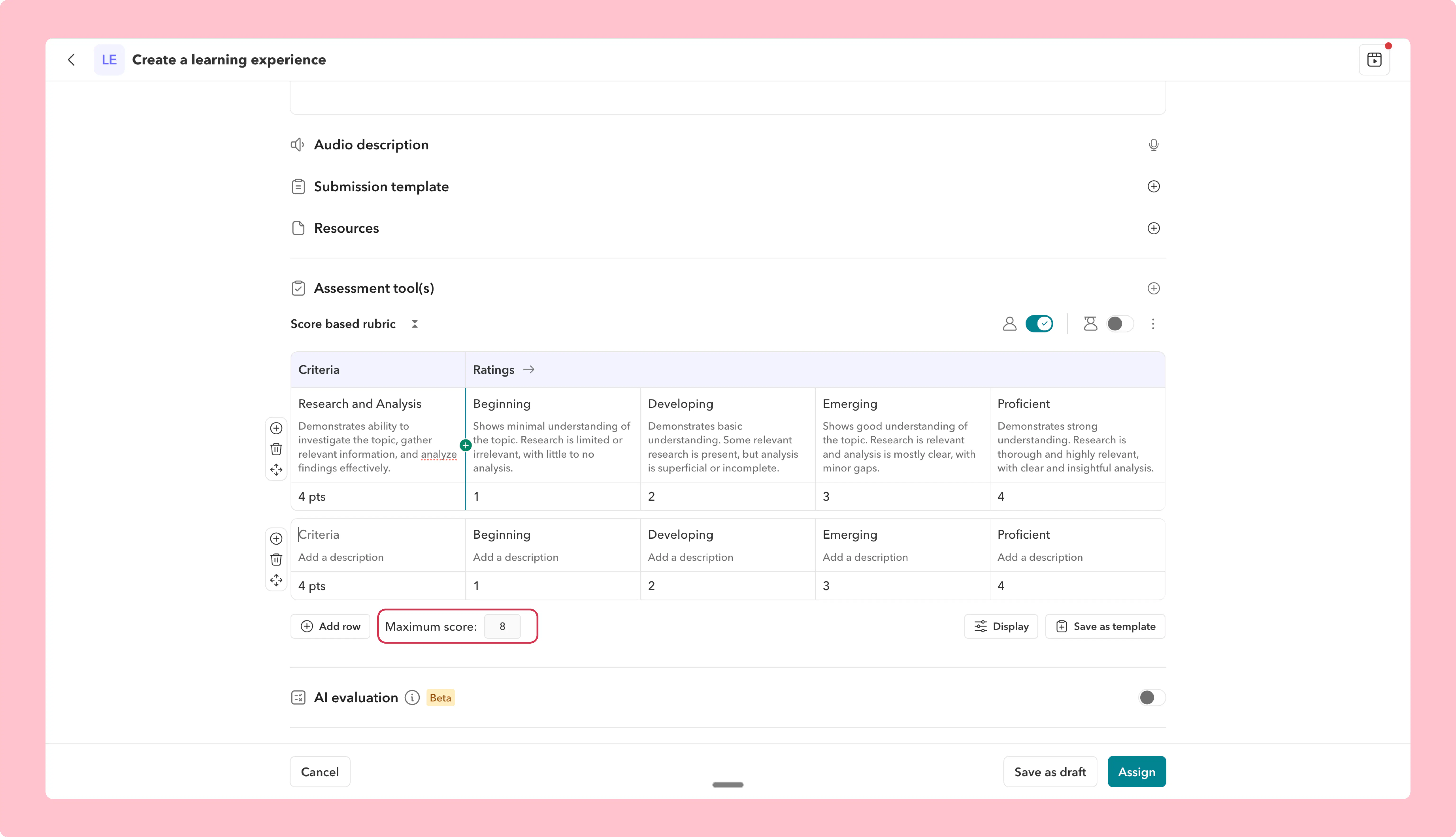Show AI evaluation info tooltip
This screenshot has height=837, width=1456.
coord(412,698)
